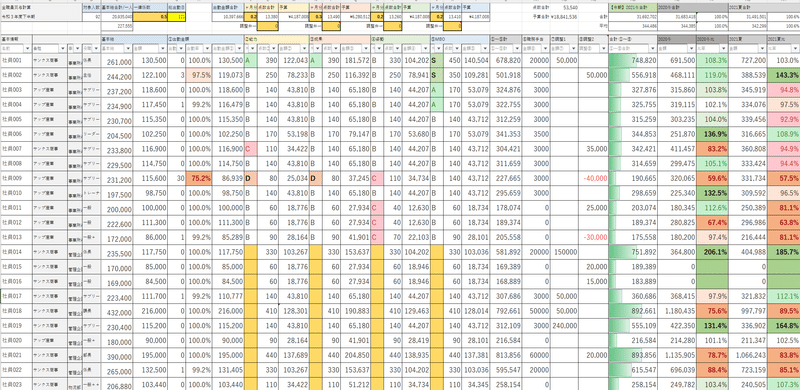Expand the 出勤率 filter dropdown

click(x=208, y=48)
